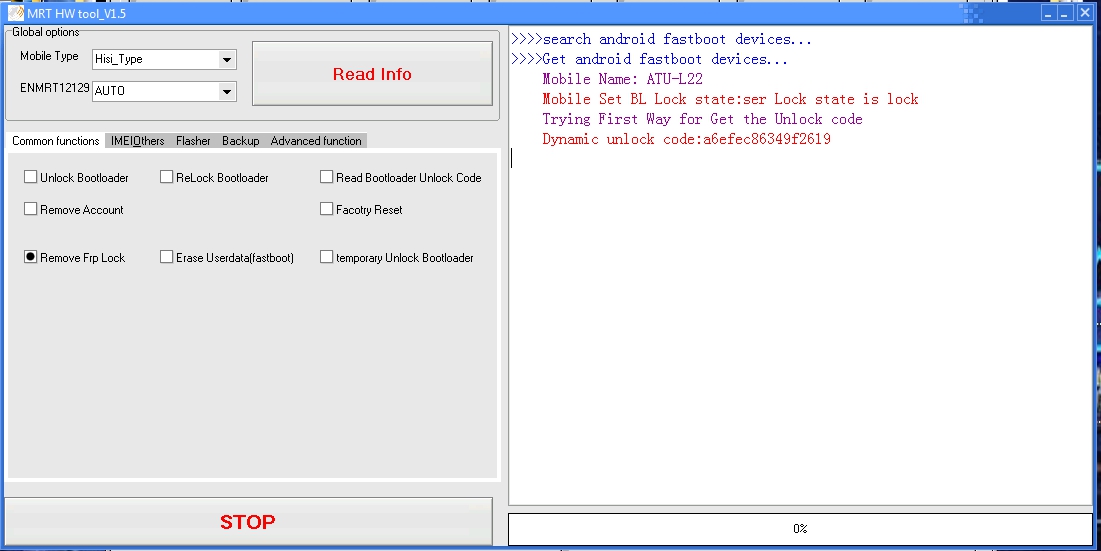Minimize the MRT HW tool window

1050,13
